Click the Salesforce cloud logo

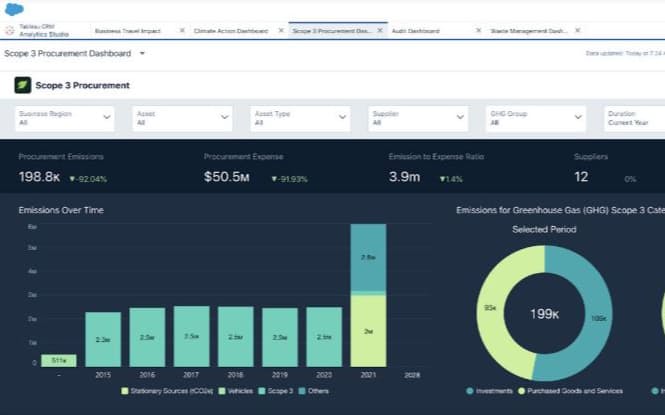pyautogui.click(x=14, y=9)
